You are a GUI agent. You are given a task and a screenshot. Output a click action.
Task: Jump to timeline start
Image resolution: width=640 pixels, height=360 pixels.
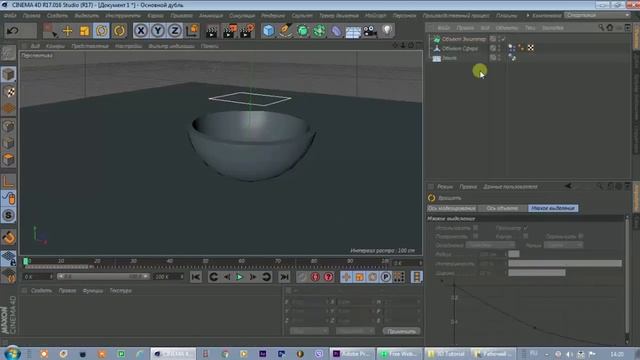click(x=196, y=277)
